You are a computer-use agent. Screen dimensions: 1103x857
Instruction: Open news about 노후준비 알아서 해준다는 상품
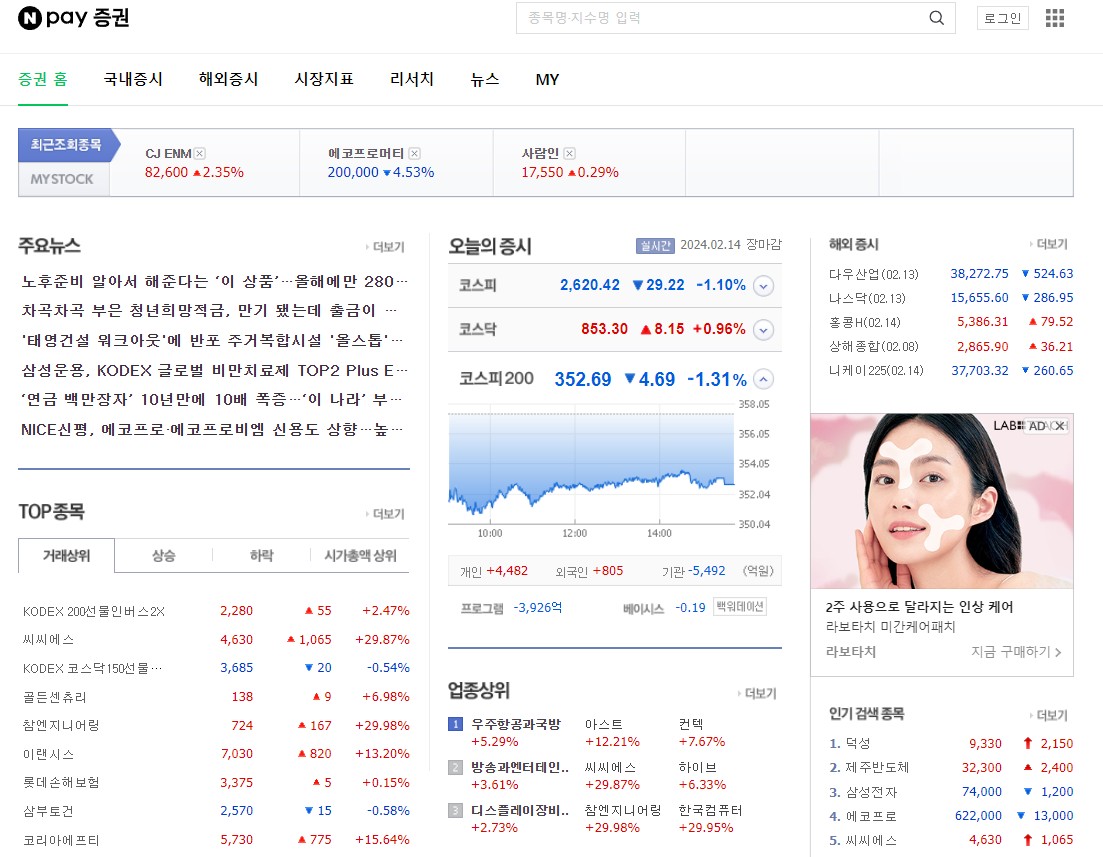click(215, 281)
